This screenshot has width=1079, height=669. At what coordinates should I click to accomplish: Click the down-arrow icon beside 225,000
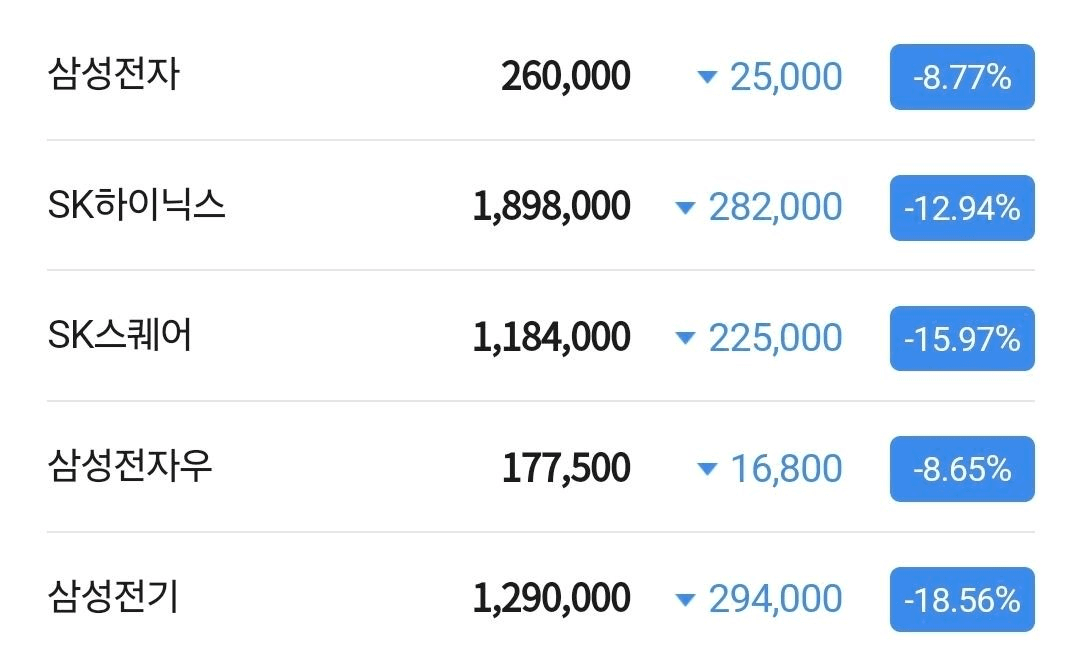tap(685, 338)
